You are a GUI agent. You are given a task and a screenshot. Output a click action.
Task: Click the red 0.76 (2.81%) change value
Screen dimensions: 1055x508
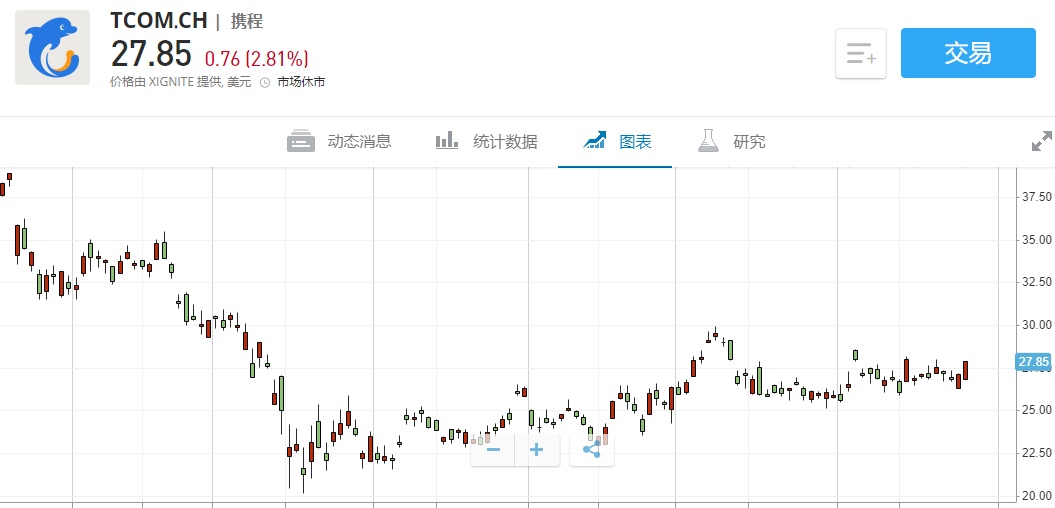(x=257, y=58)
